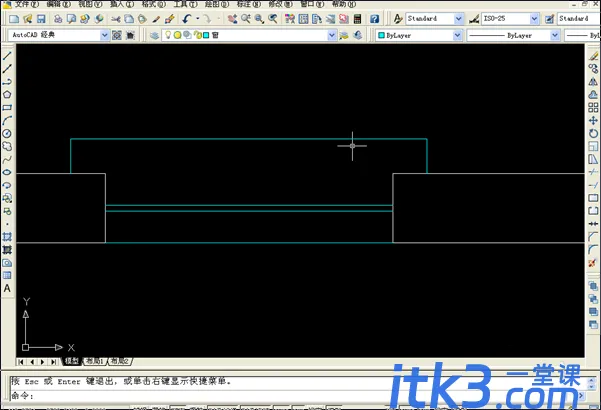Click the Match Properties brush icon
The width and height of the screenshot is (601, 410).
pyautogui.click(x=156, y=19)
